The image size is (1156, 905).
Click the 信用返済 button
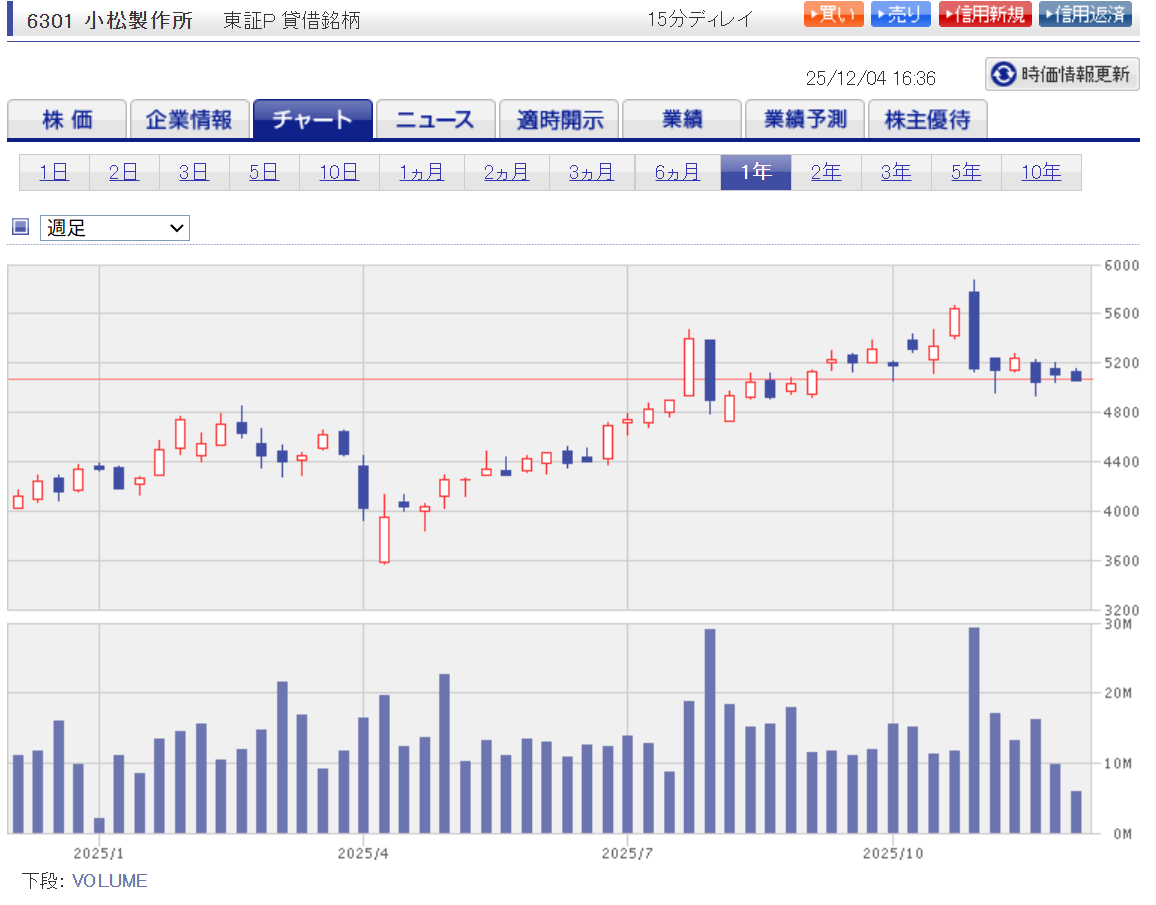(x=1085, y=15)
